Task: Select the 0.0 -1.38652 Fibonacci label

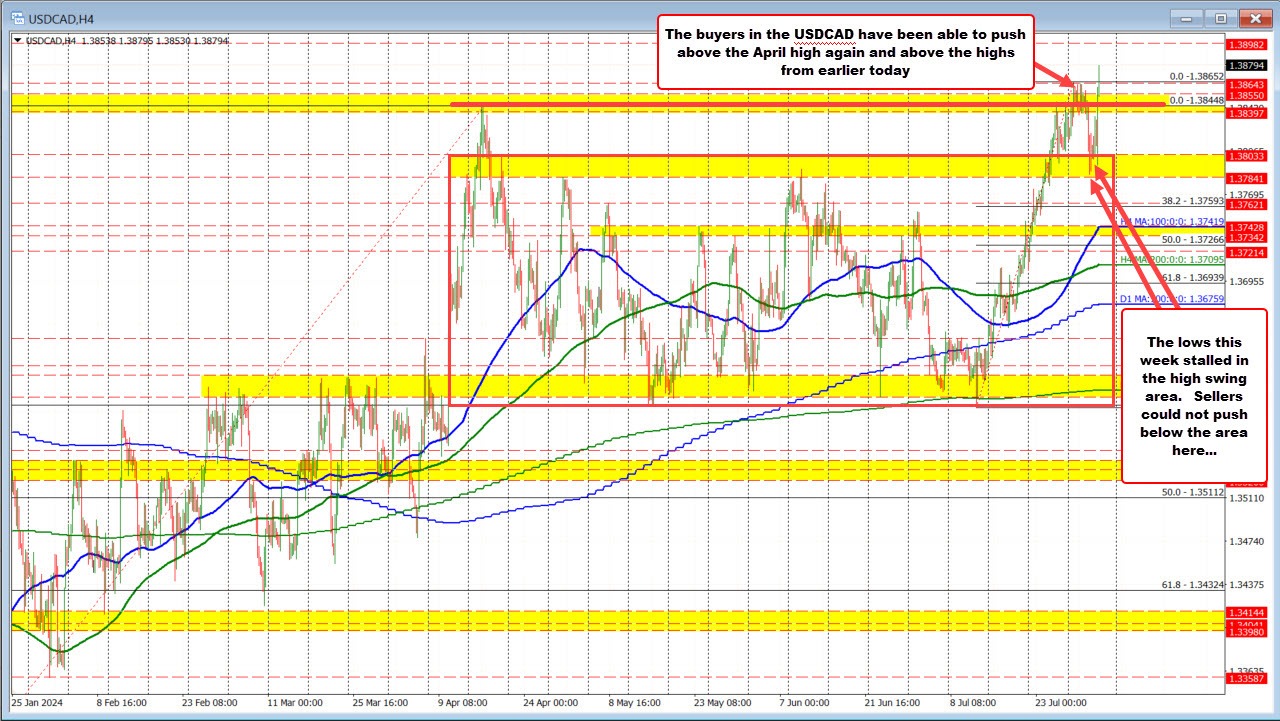Action: pos(1196,77)
